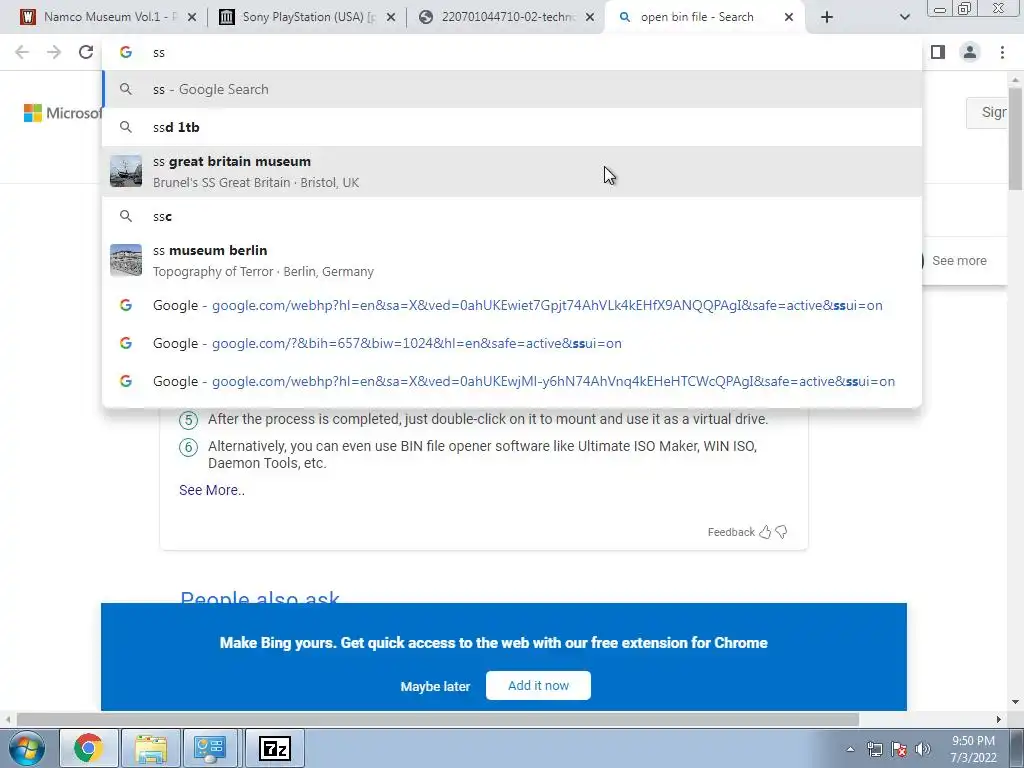Open Google link with bih=657&biw=1024
The image size is (1024, 768).
click(512, 344)
